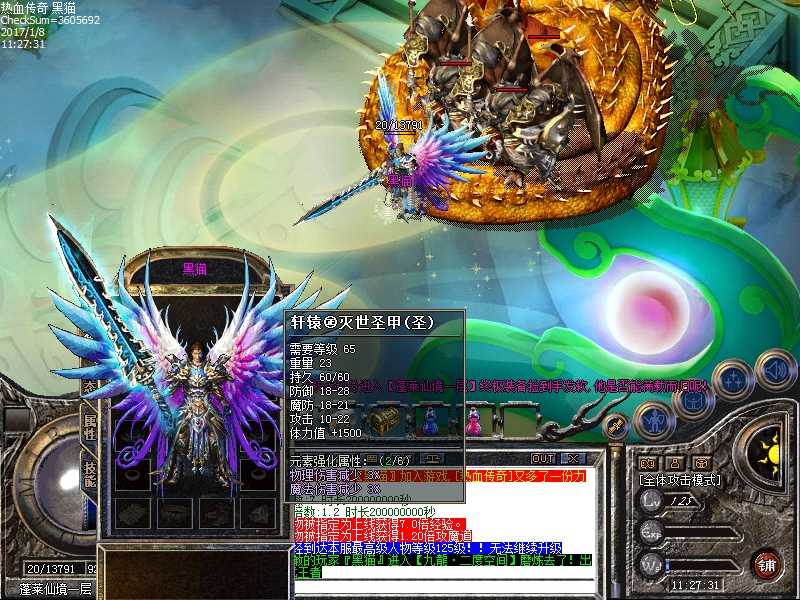Click the Lv level orb

(x=652, y=501)
